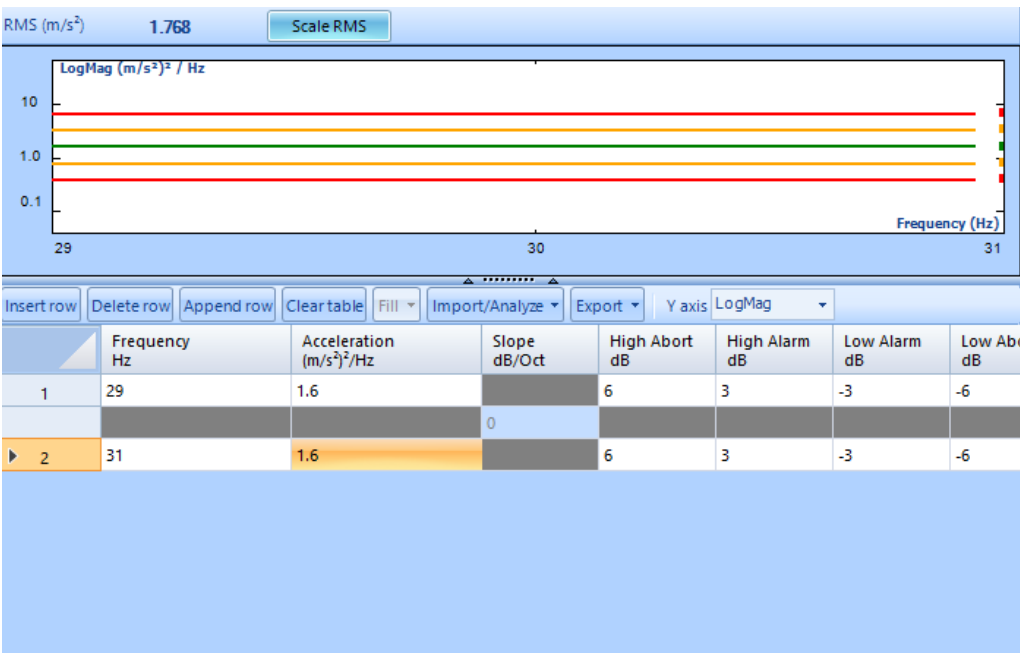The image size is (1020, 658).
Task: Click the Insert row button
Action: [x=41, y=306]
